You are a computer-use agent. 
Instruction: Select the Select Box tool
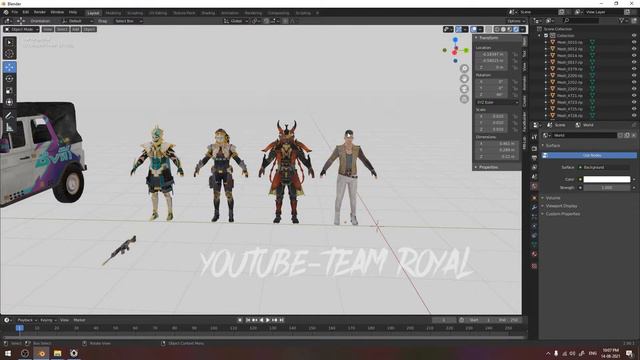10,42
